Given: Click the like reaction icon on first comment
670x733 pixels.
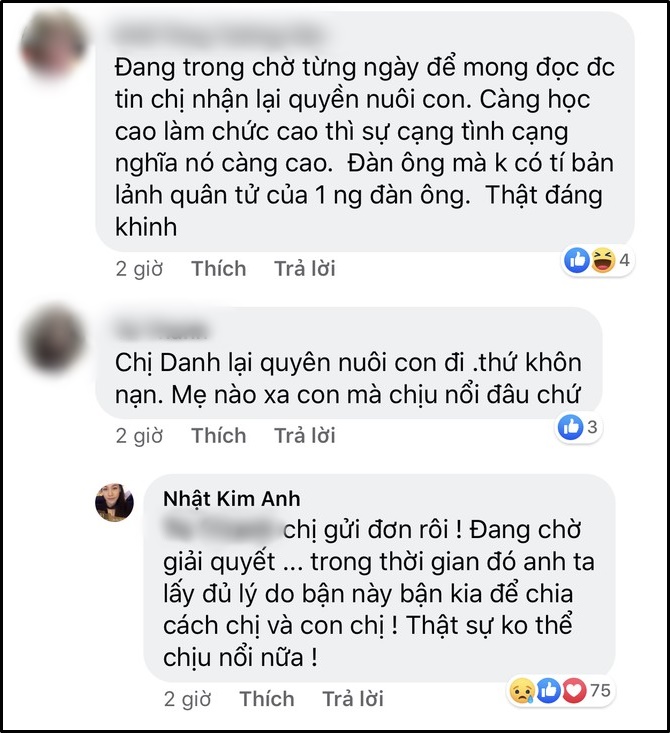Looking at the screenshot, I should [x=577, y=260].
